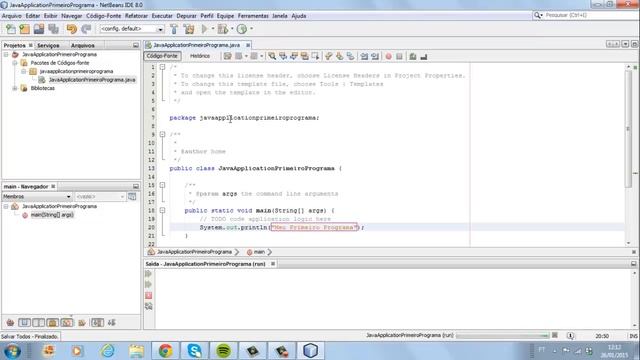Run the project with green play icon
640x360 pixels.
click(x=204, y=29)
